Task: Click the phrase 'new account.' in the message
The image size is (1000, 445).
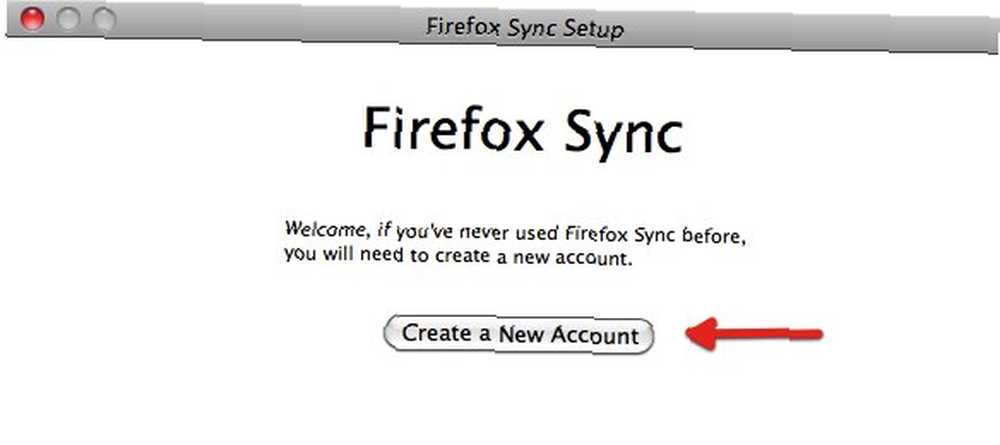Action: coord(577,260)
